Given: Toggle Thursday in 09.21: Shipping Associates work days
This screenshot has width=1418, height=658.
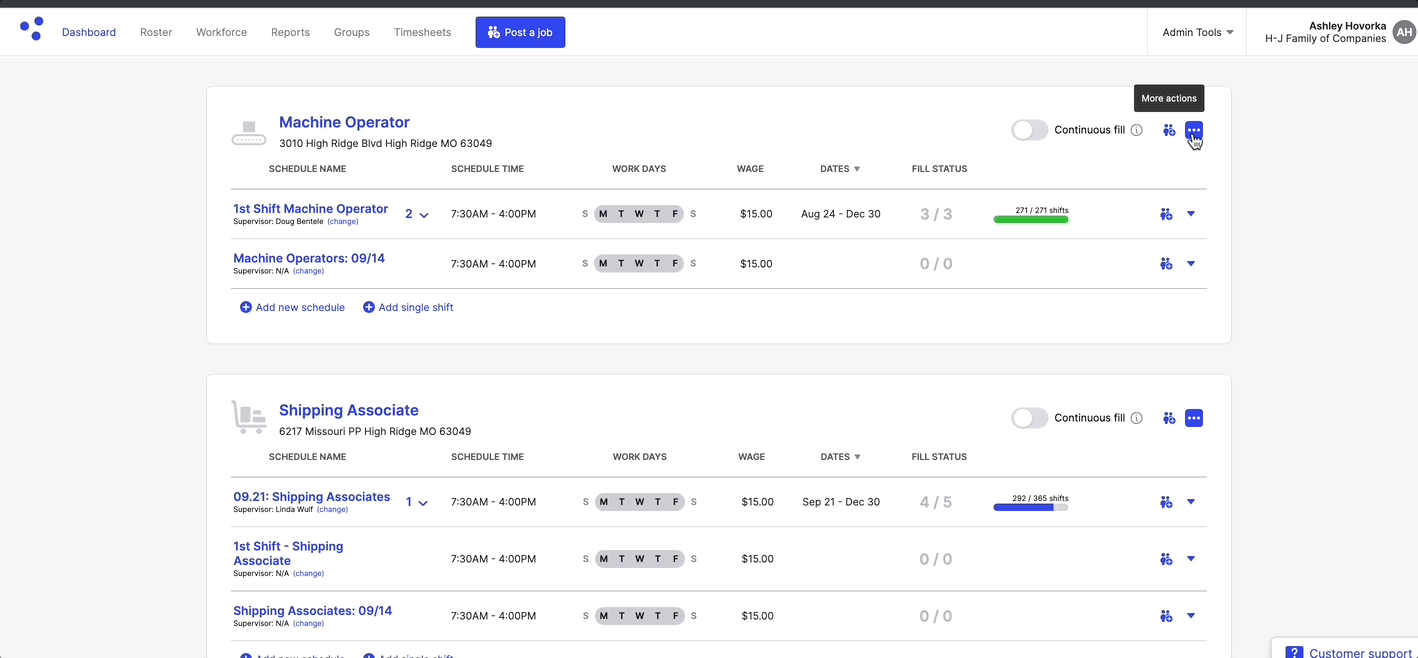Looking at the screenshot, I should 659,502.
